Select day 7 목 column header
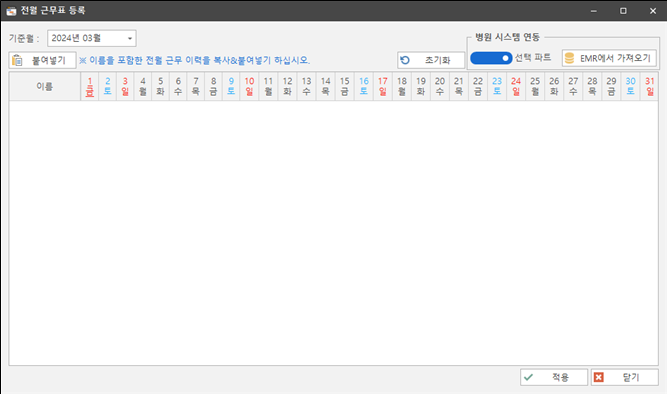667x394 pixels. point(196,86)
